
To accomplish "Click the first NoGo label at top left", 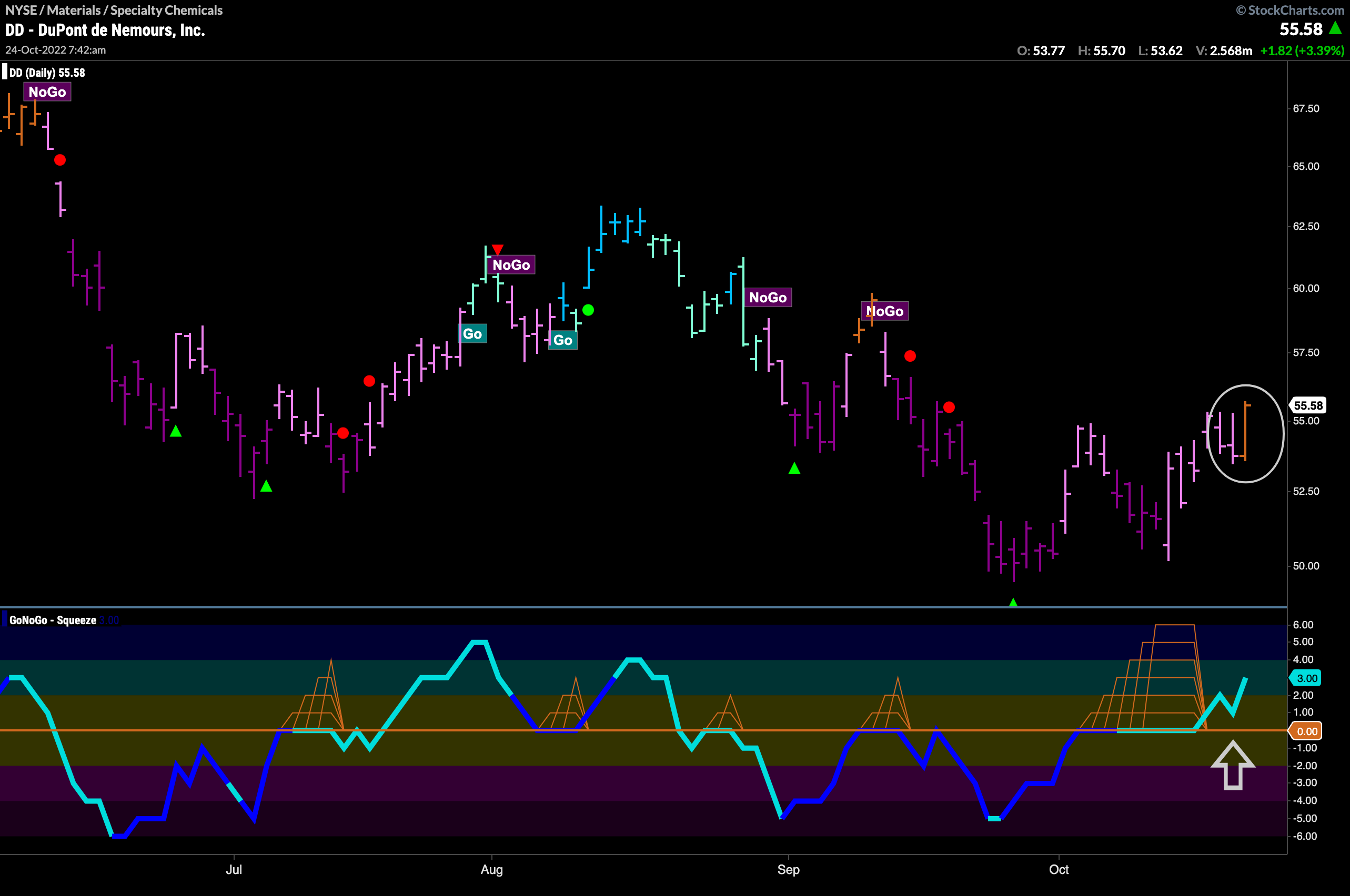I will tap(47, 91).
